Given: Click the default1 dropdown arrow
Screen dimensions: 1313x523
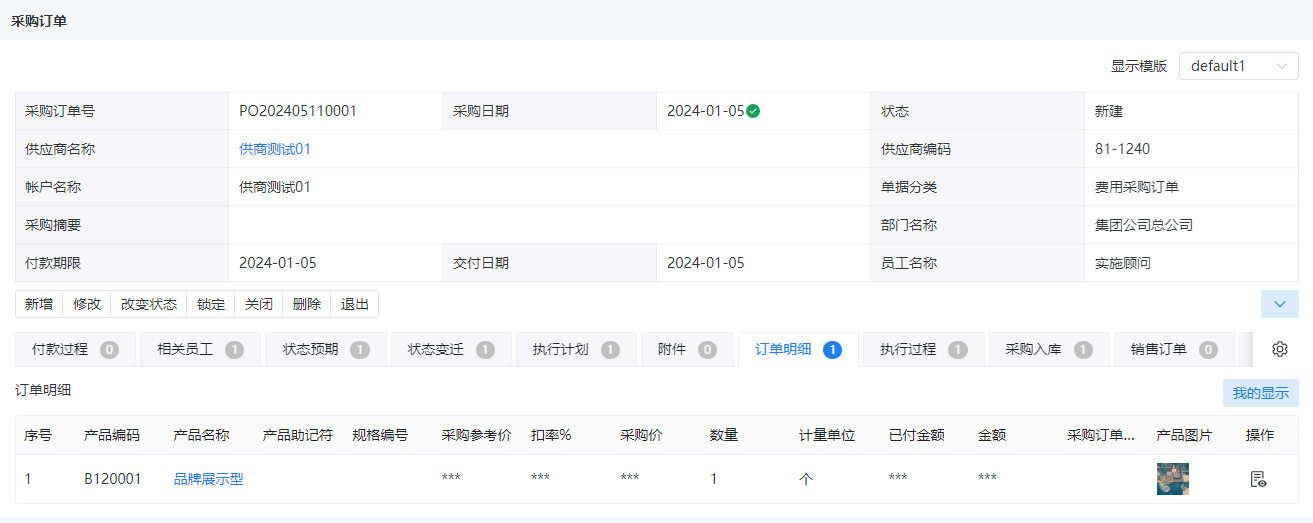Looking at the screenshot, I should [x=1282, y=66].
